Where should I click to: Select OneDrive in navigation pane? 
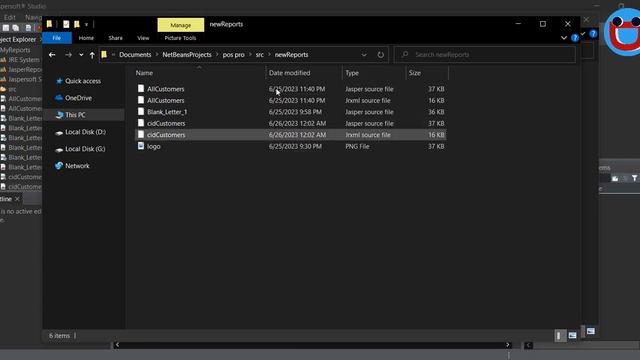point(78,98)
